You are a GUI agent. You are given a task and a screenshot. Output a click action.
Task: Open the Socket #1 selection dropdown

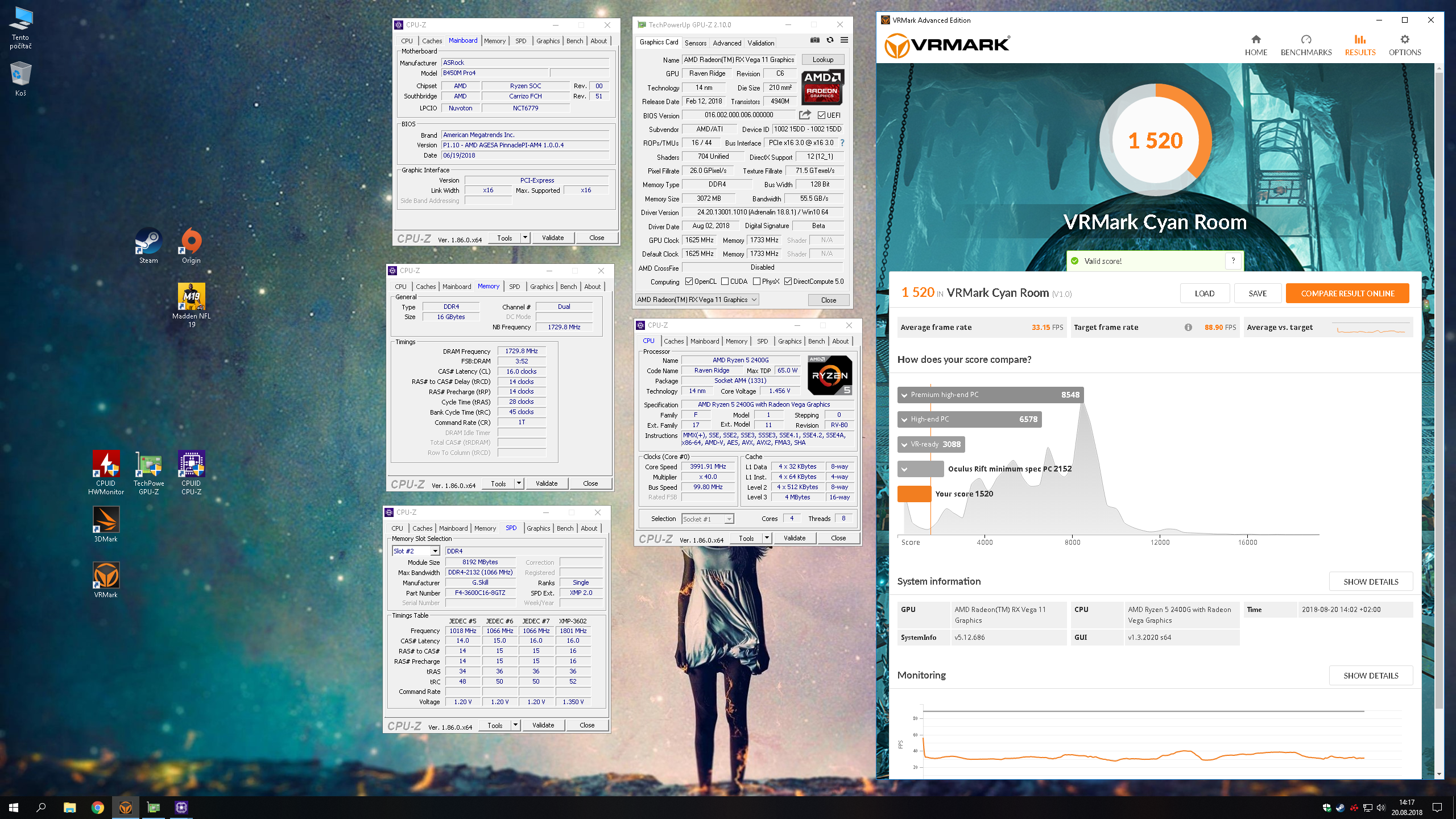[708, 519]
